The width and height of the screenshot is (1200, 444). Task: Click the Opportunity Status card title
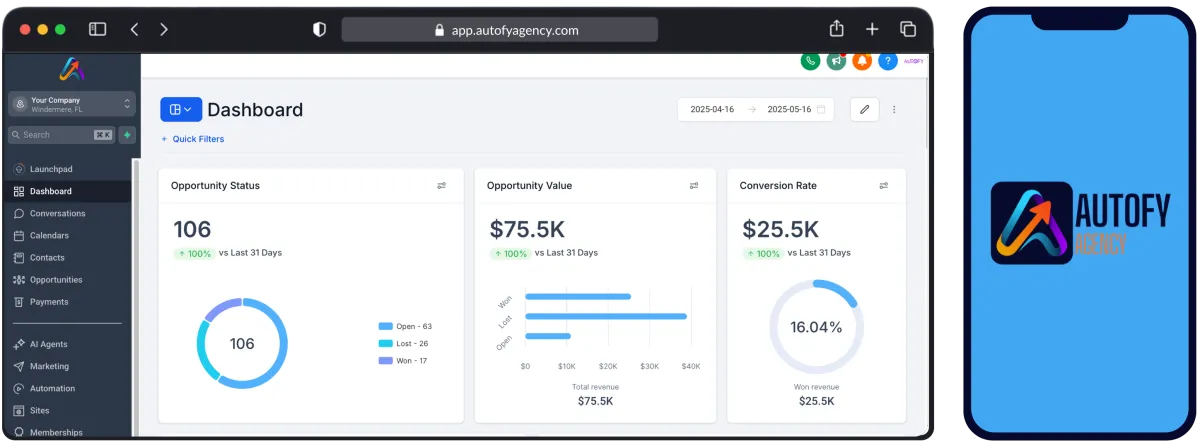click(215, 186)
